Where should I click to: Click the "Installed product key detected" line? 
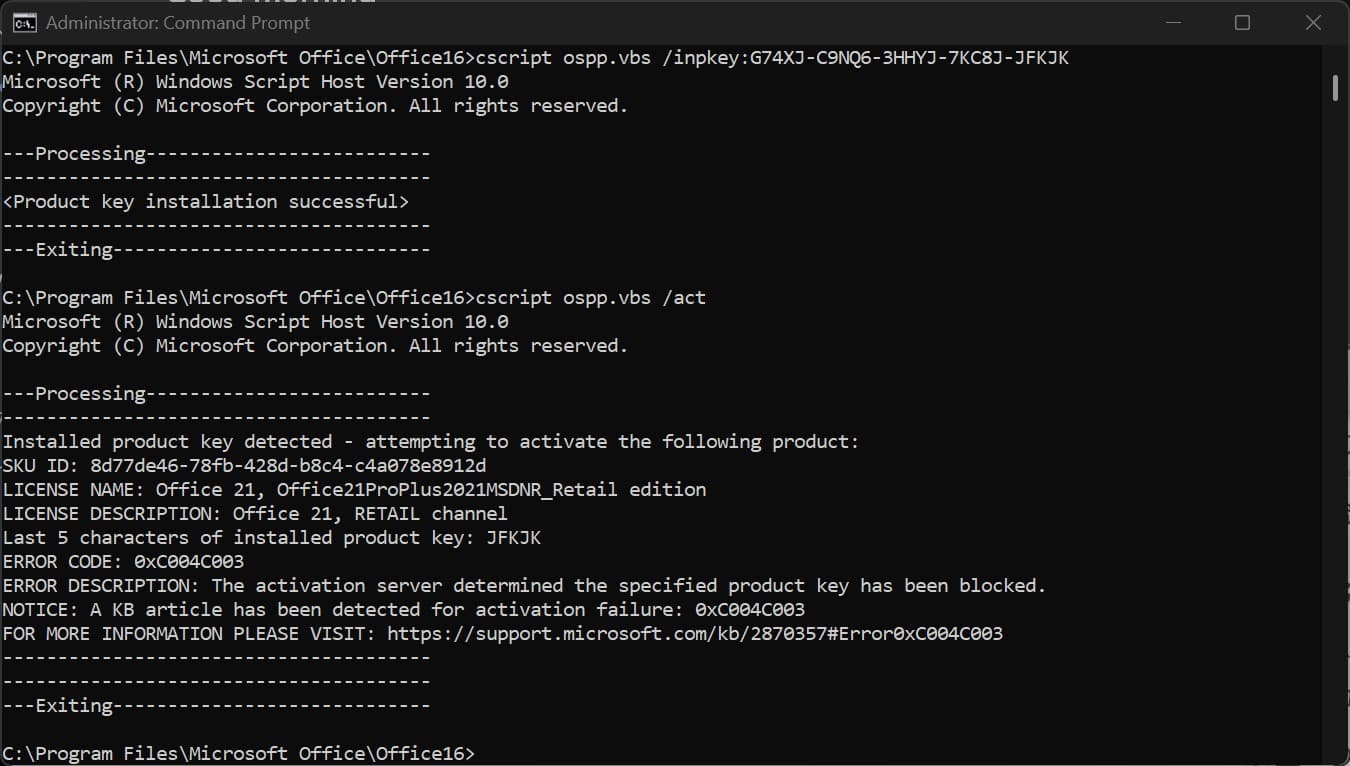[x=430, y=441]
